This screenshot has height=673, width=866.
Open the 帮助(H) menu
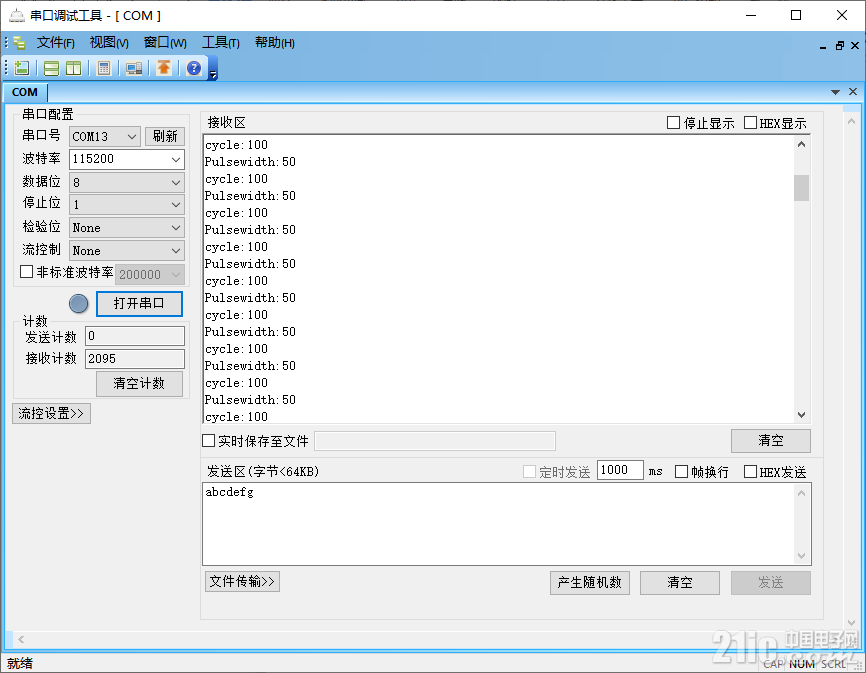point(274,43)
